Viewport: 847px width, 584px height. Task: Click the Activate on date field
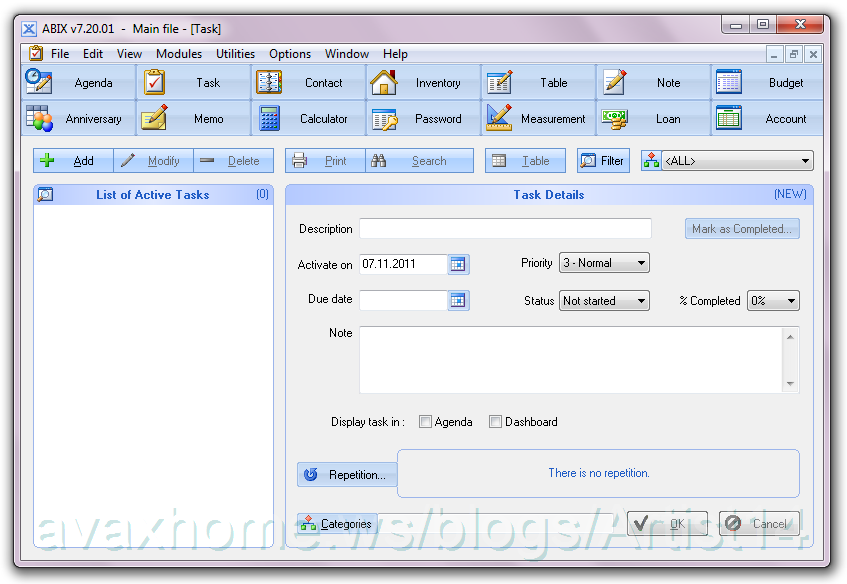404,264
